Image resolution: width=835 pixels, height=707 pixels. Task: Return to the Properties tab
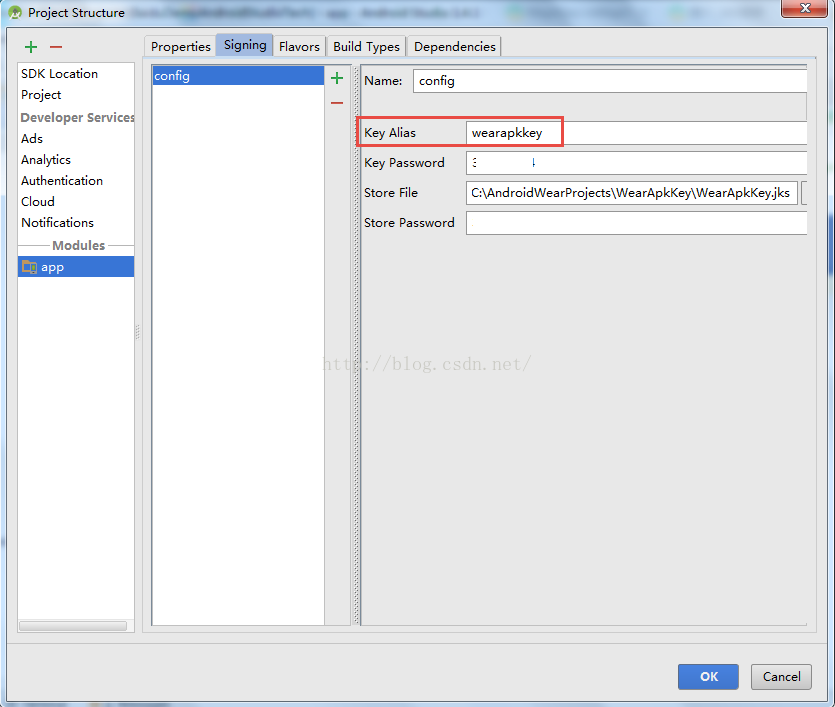click(x=180, y=46)
